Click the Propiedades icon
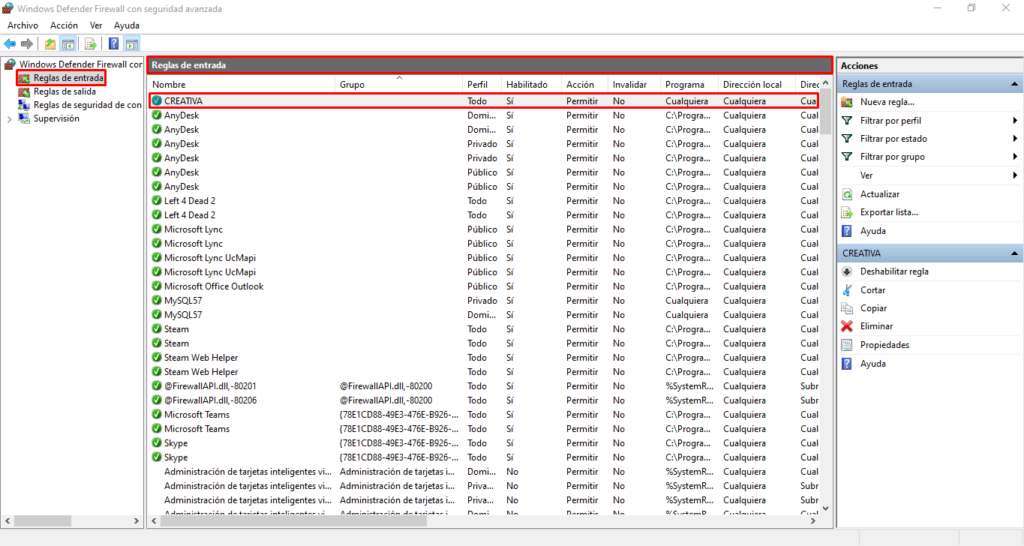Screen dimensions: 1024x546 847,345
